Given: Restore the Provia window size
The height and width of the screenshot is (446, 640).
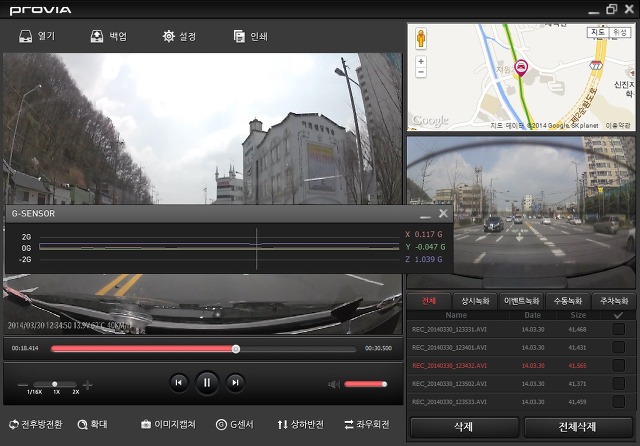Looking at the screenshot, I should point(611,9).
